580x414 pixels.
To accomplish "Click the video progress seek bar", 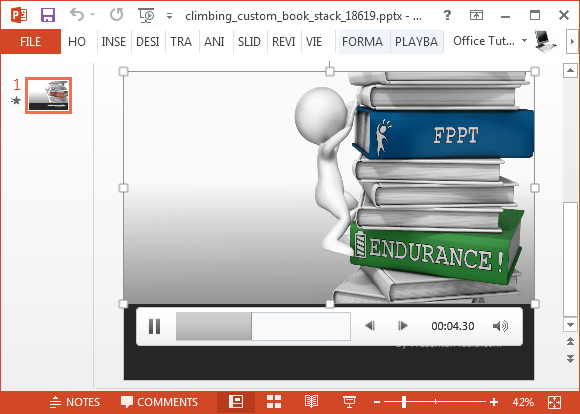I will coord(263,326).
